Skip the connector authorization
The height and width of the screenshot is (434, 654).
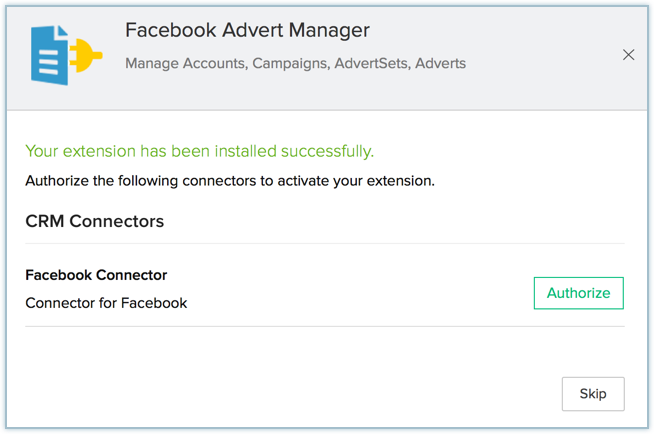pyautogui.click(x=593, y=394)
